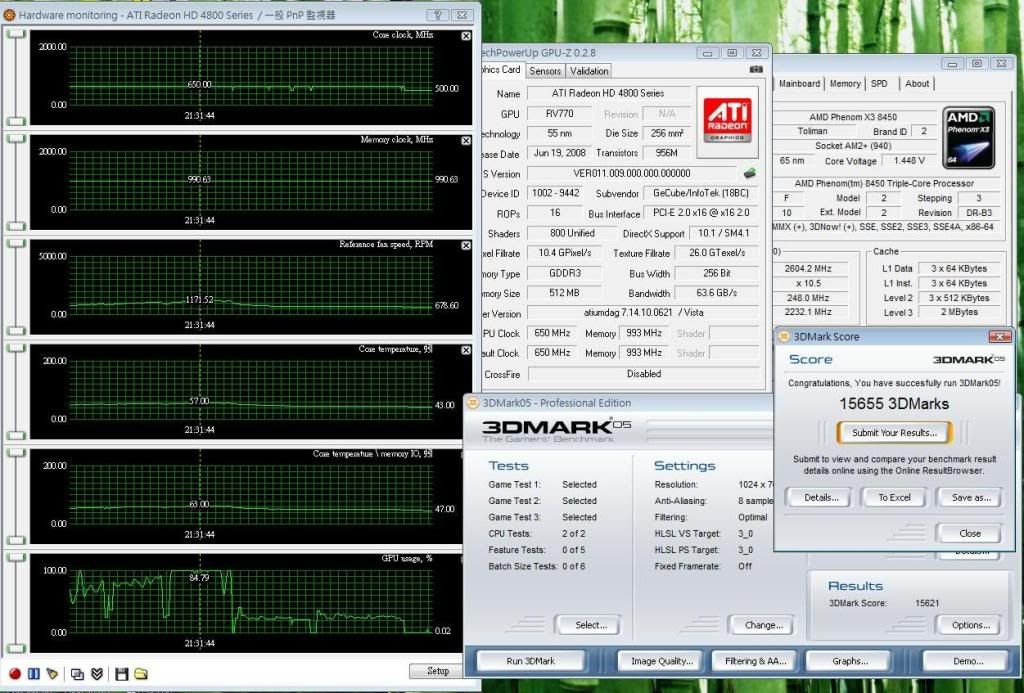
Task: Open the Graphs button in 3DMark05
Action: (850, 661)
